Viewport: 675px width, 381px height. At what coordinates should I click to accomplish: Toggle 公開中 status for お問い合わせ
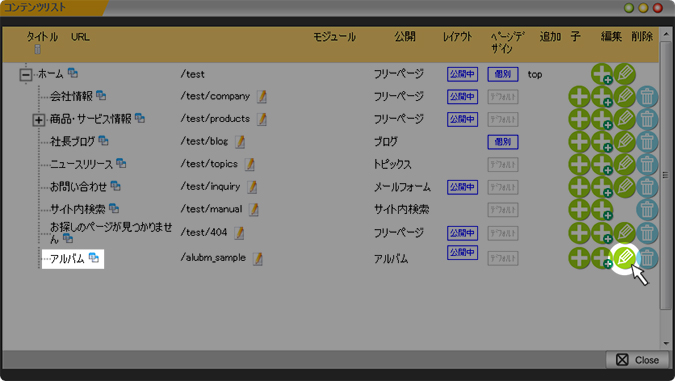coord(462,187)
